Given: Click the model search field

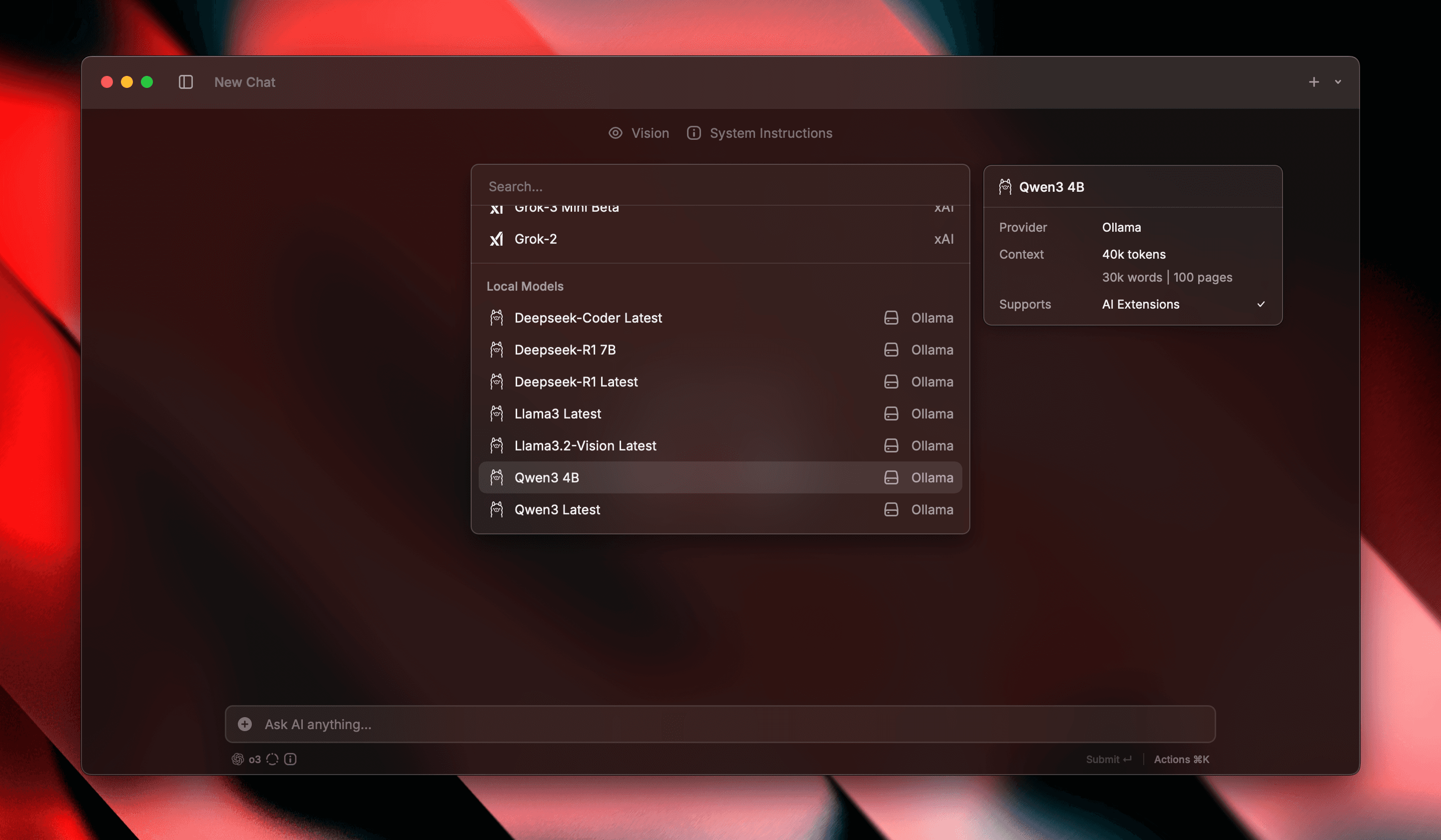Looking at the screenshot, I should click(720, 186).
